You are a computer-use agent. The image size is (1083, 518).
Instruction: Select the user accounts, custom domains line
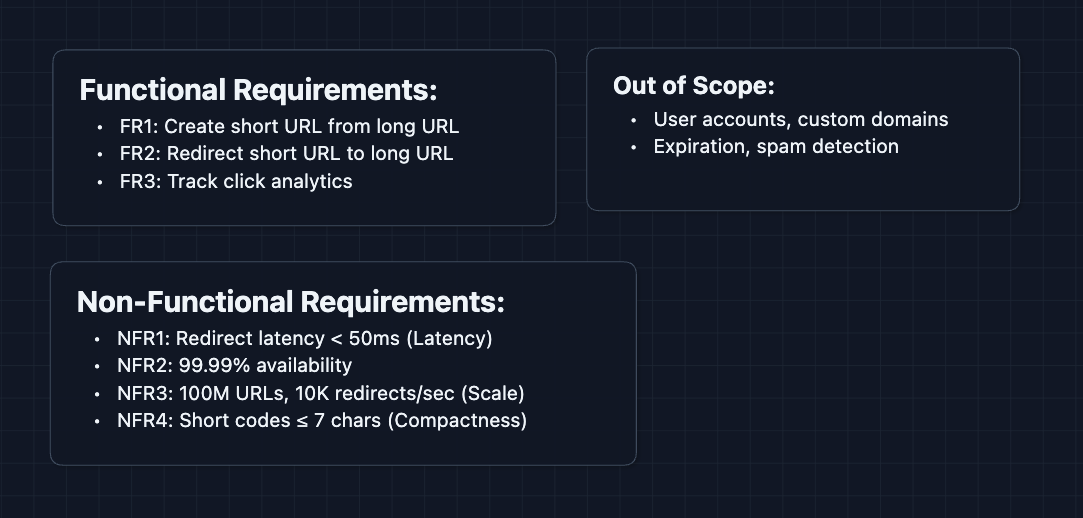point(800,120)
